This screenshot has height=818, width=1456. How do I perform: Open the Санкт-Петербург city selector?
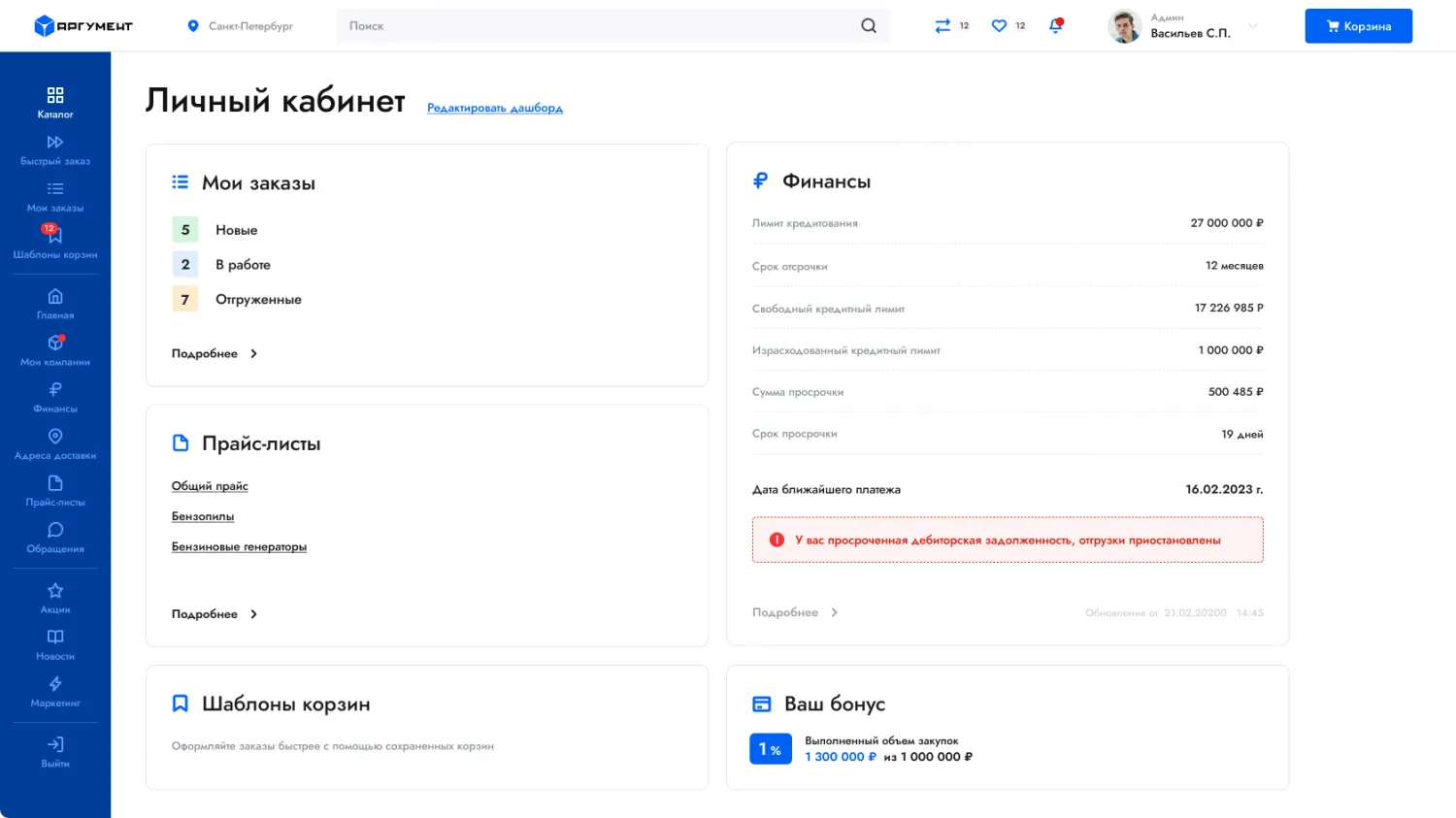[x=240, y=26]
